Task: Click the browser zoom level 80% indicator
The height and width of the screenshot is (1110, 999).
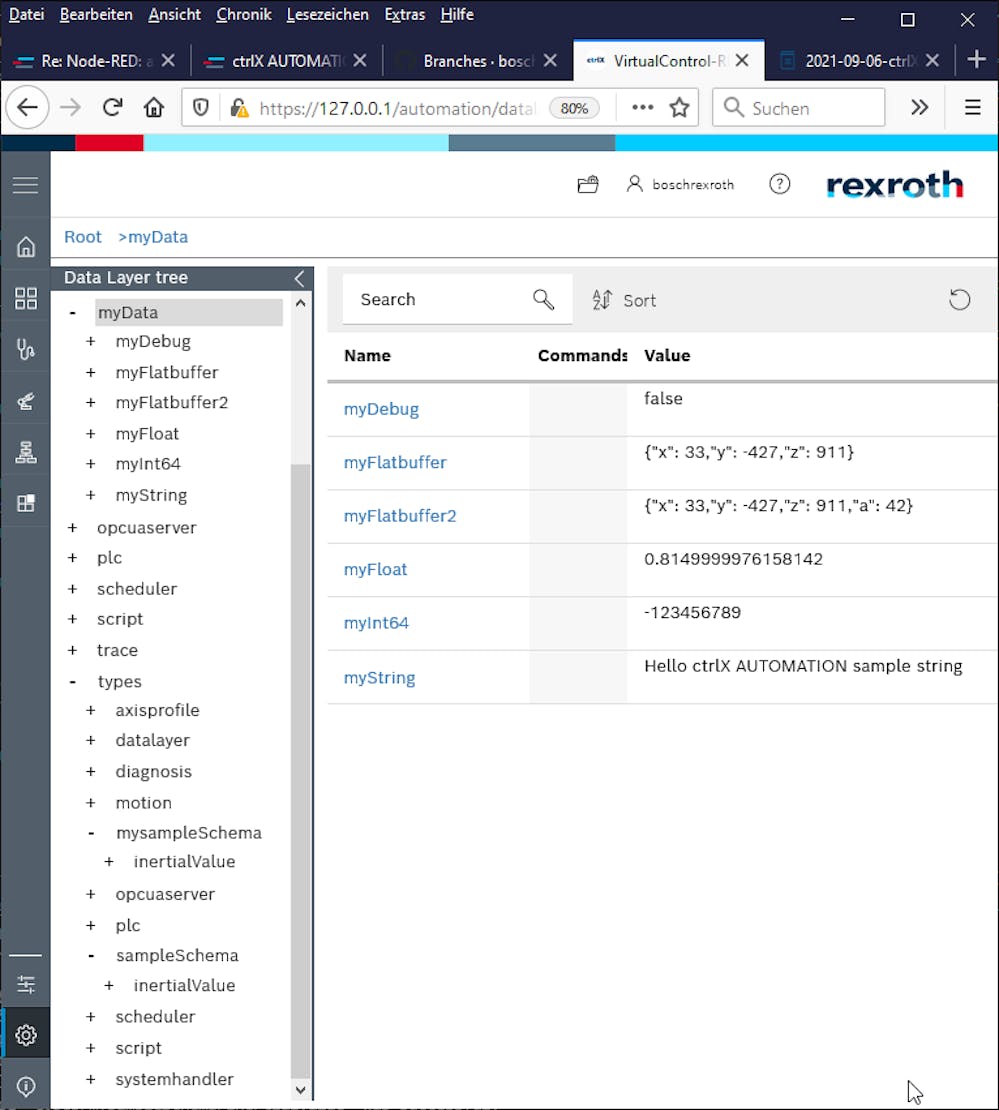Action: coord(574,108)
